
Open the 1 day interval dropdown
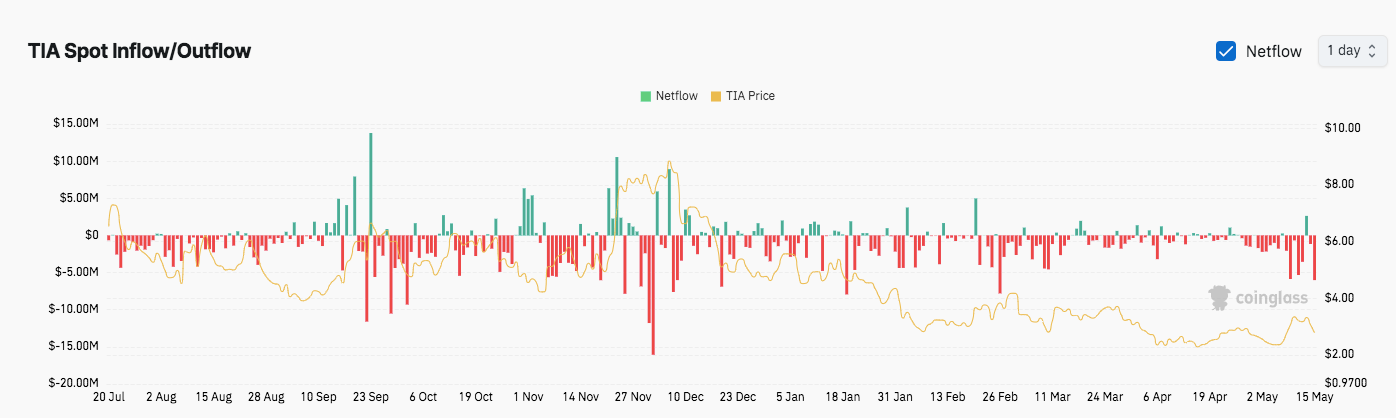(1352, 50)
